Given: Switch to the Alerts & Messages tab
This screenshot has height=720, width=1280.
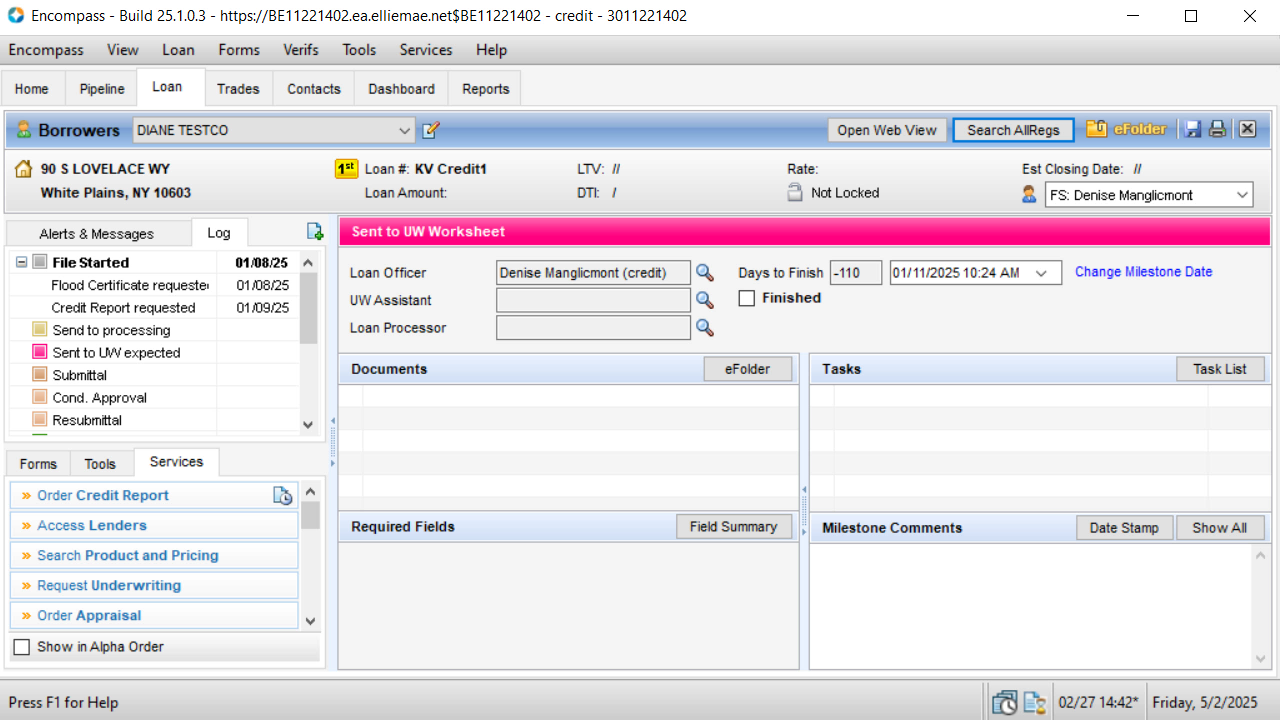Looking at the screenshot, I should [x=97, y=233].
